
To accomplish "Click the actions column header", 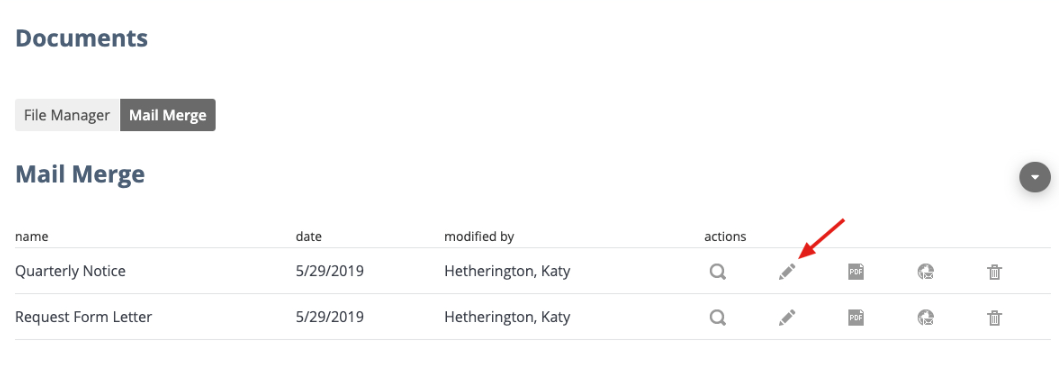I will pyautogui.click(x=725, y=237).
